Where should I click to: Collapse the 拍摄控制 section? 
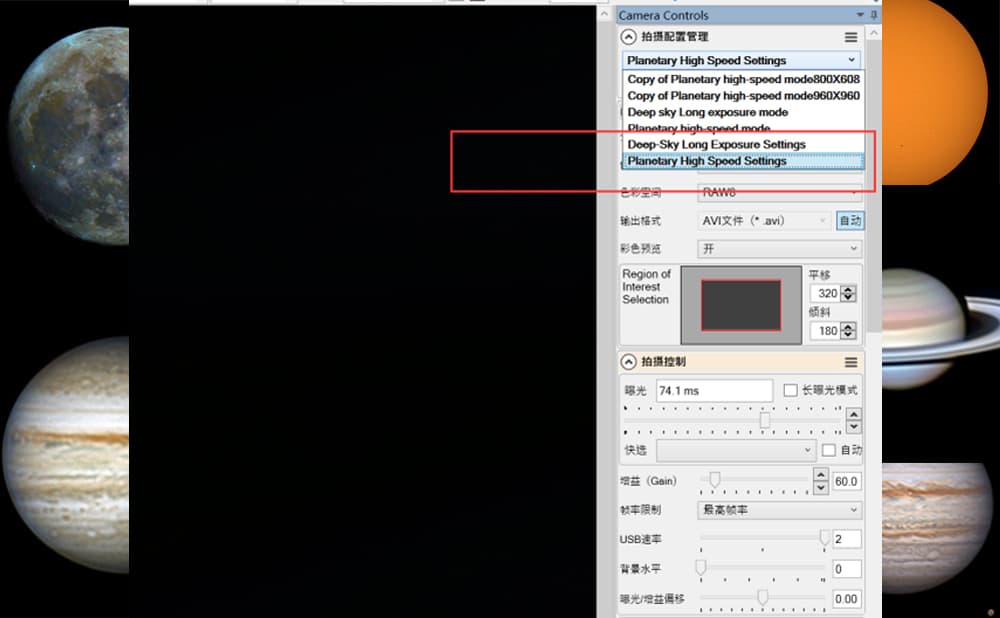coord(628,362)
